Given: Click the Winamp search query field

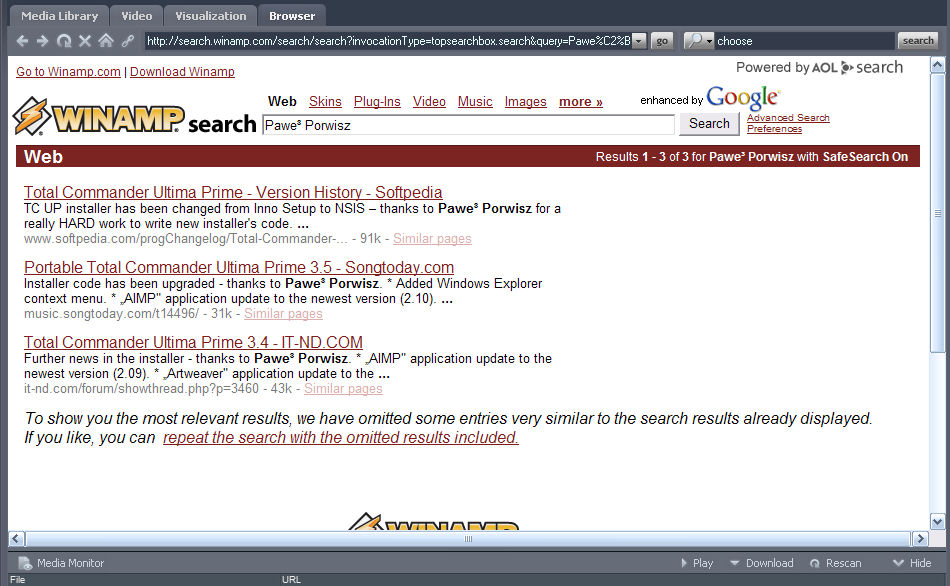Looking at the screenshot, I should pyautogui.click(x=468, y=125).
